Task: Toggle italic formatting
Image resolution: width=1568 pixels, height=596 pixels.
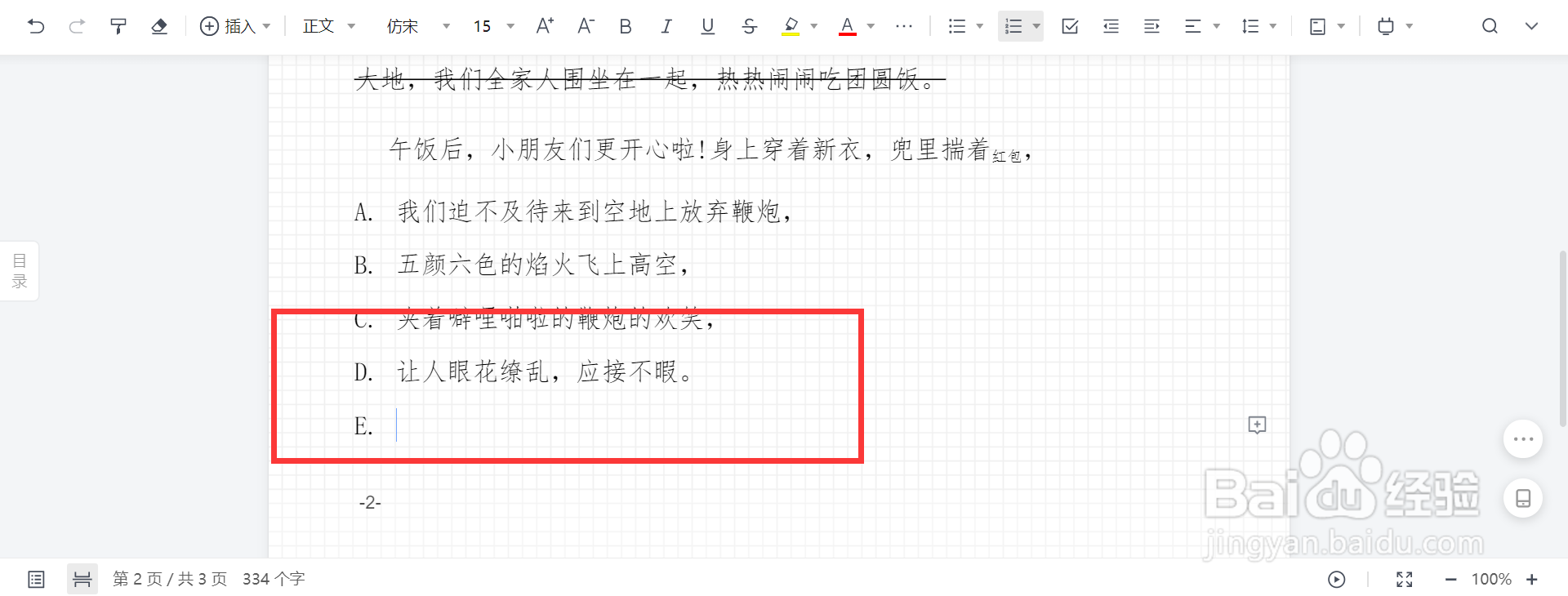Action: pyautogui.click(x=666, y=26)
